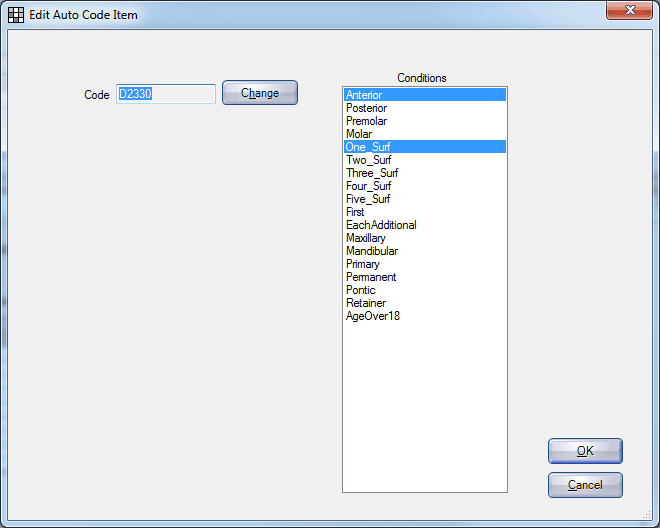Close the Edit Auto Code Item dialog
Viewport: 660px width, 528px height.
pos(629,10)
